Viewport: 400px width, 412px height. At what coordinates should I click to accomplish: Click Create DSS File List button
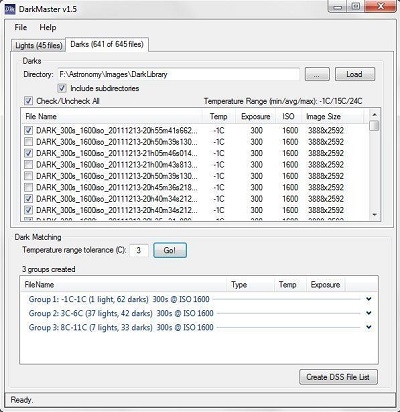(x=338, y=377)
